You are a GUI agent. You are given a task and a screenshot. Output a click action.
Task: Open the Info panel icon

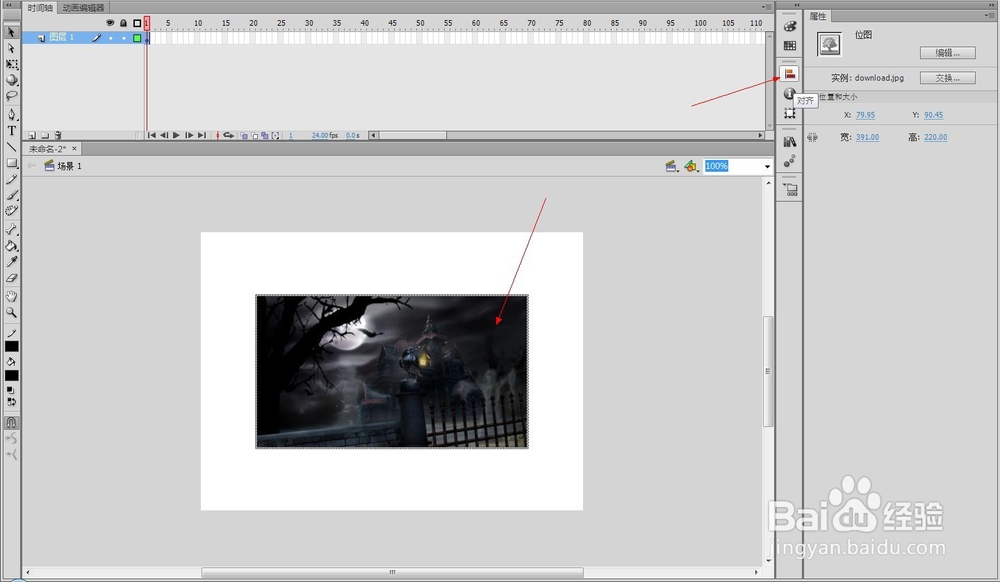click(x=788, y=93)
